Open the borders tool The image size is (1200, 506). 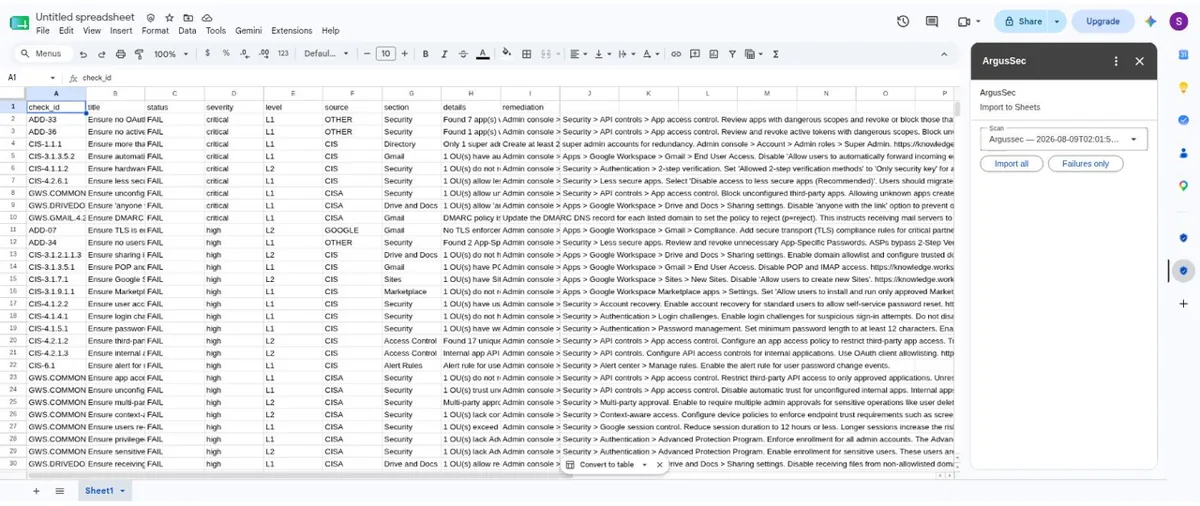click(528, 54)
